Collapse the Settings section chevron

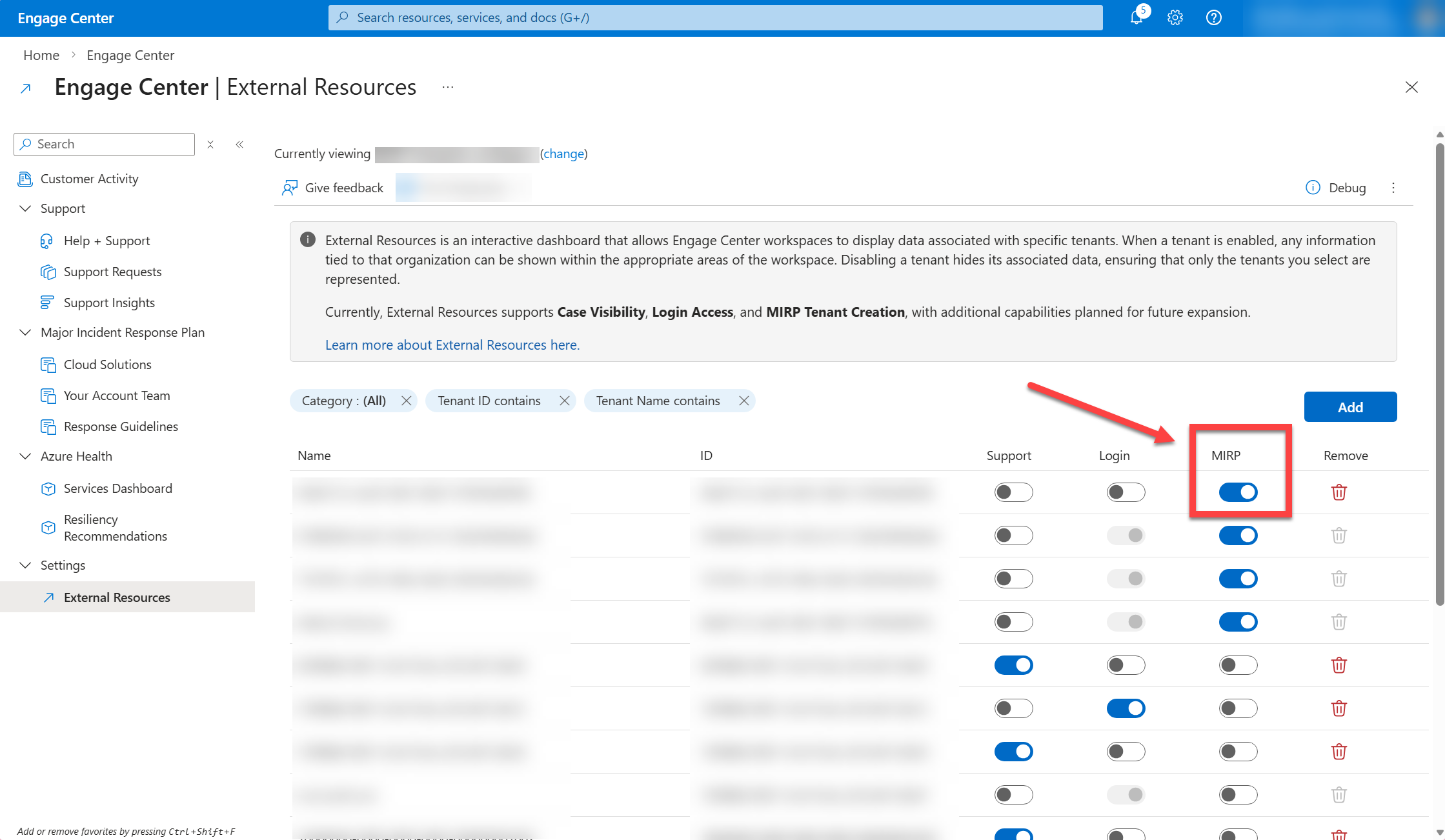click(25, 565)
